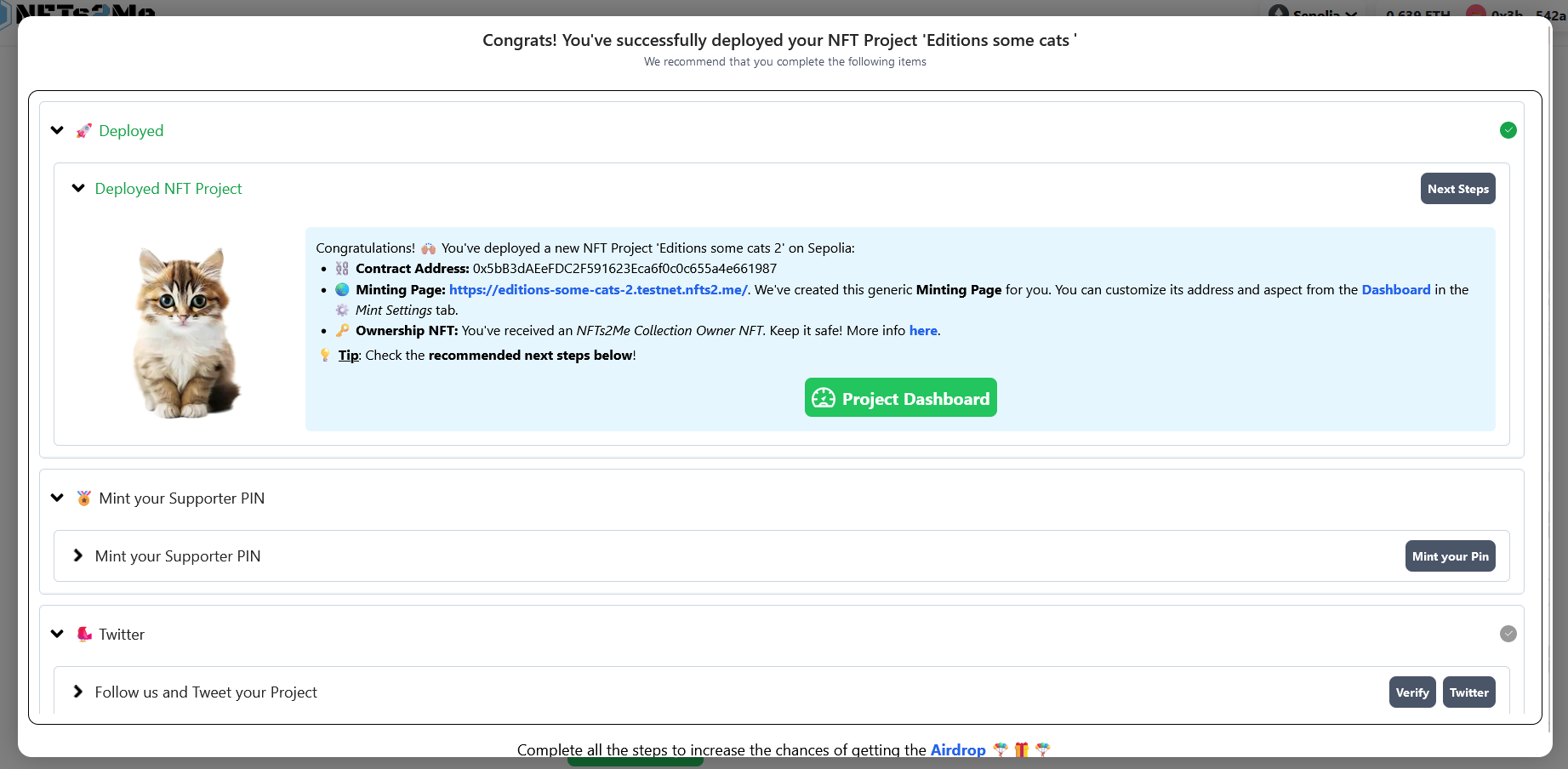Click the chain icon beside Contract Address
Viewport: 1568px width, 769px height.
pos(342,269)
